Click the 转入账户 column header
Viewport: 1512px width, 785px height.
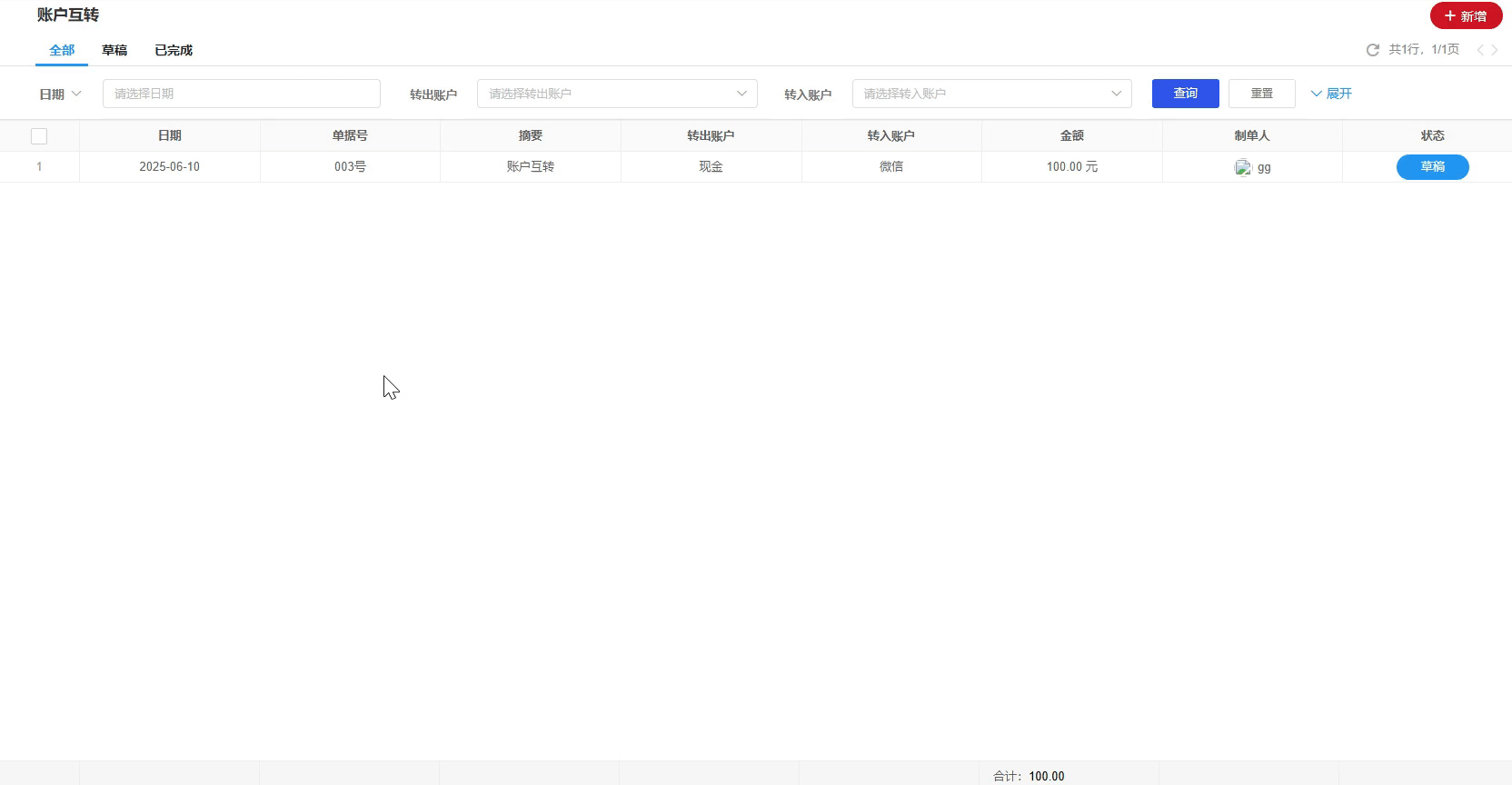point(890,135)
